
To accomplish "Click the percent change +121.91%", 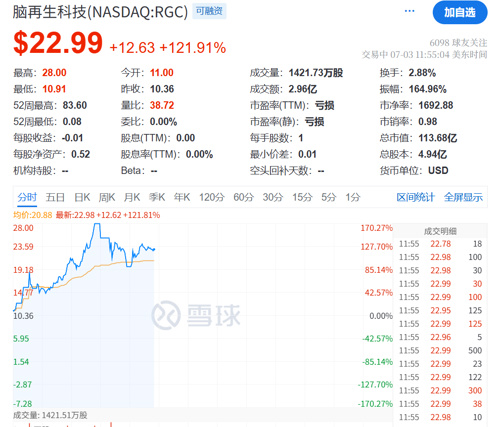I will point(193,48).
